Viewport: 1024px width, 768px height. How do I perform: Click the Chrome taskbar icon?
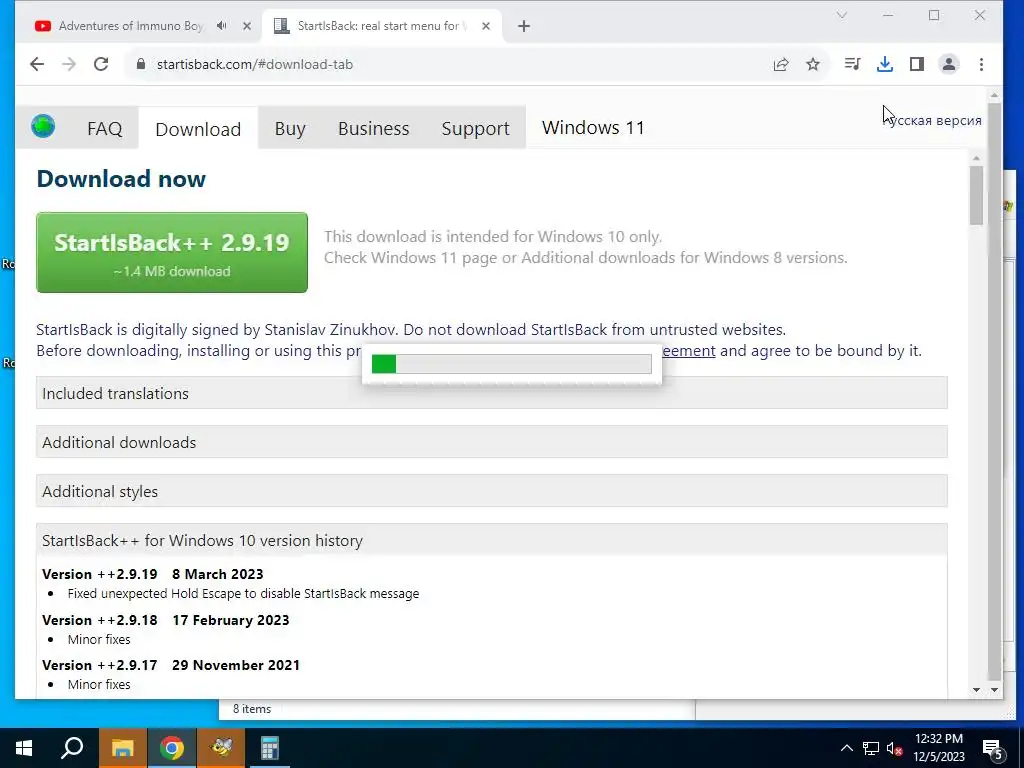click(172, 748)
